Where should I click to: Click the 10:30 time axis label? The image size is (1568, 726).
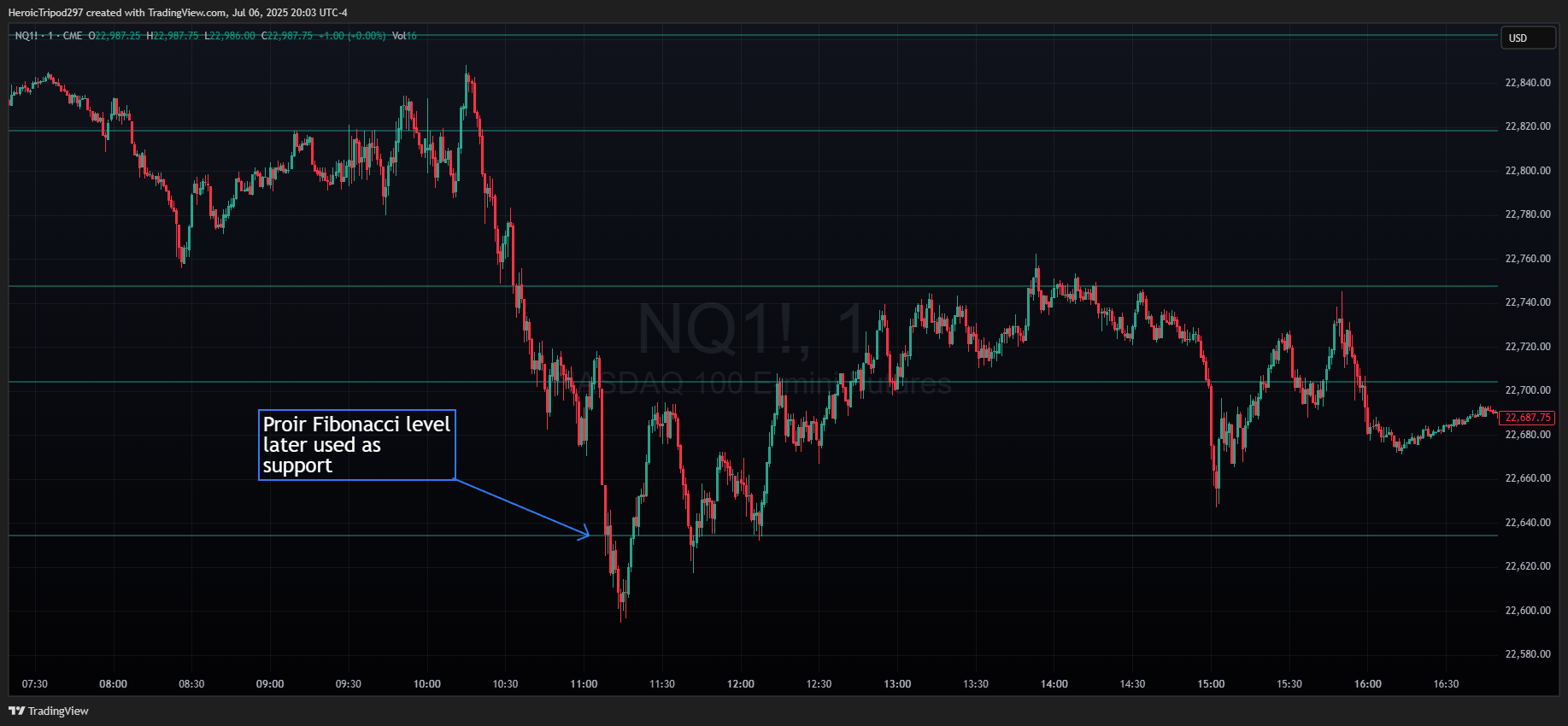(505, 684)
